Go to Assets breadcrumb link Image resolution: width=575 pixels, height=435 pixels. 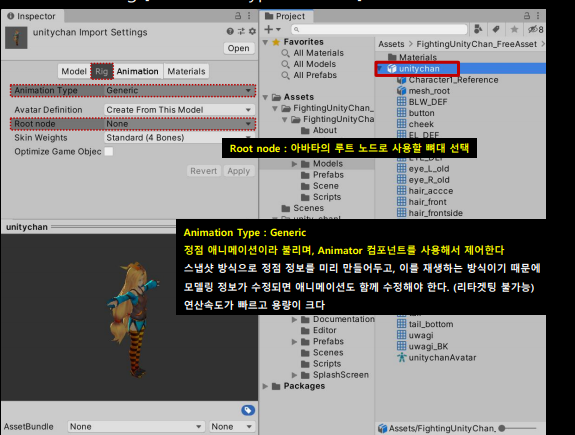coord(391,44)
